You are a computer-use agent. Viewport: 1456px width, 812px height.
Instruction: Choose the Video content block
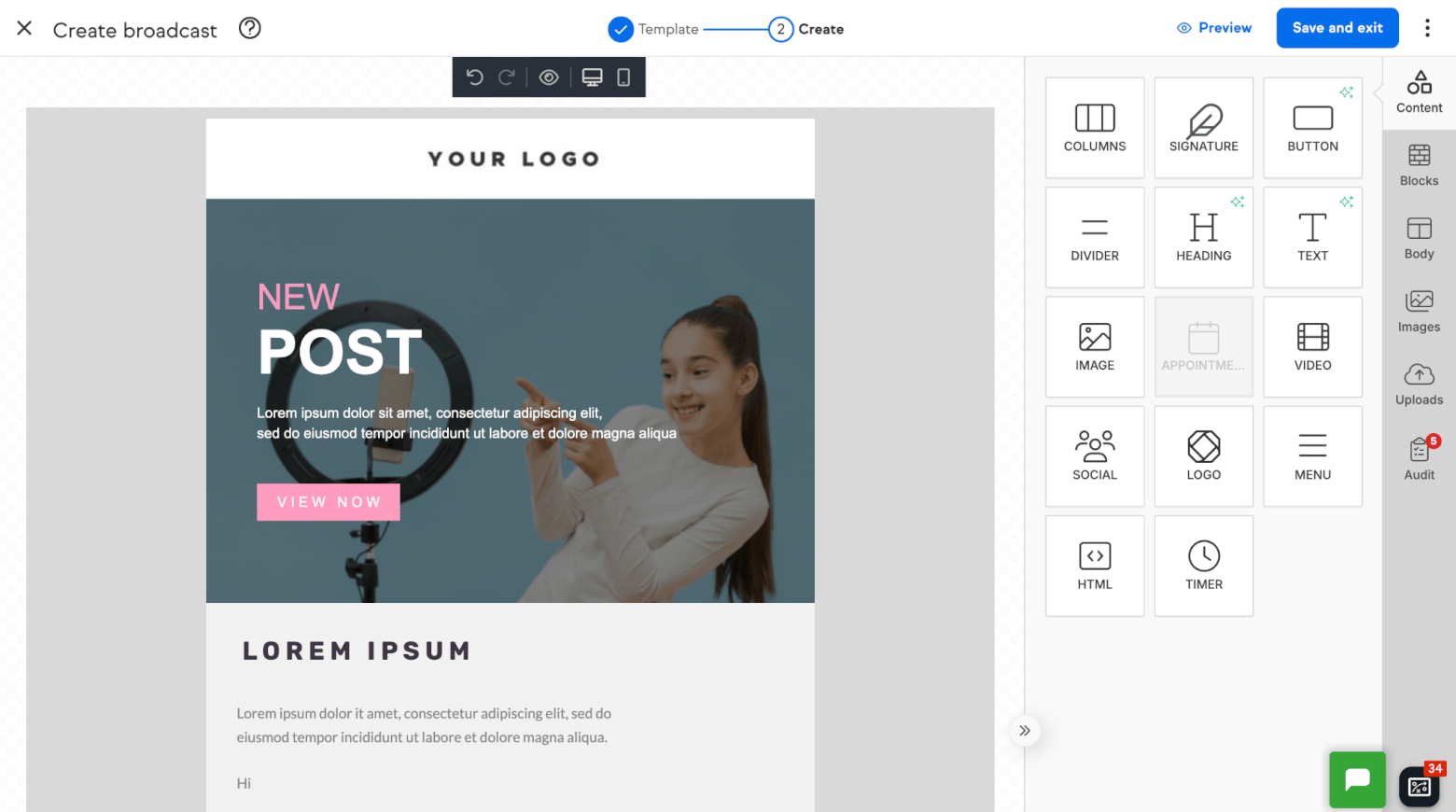pyautogui.click(x=1312, y=347)
